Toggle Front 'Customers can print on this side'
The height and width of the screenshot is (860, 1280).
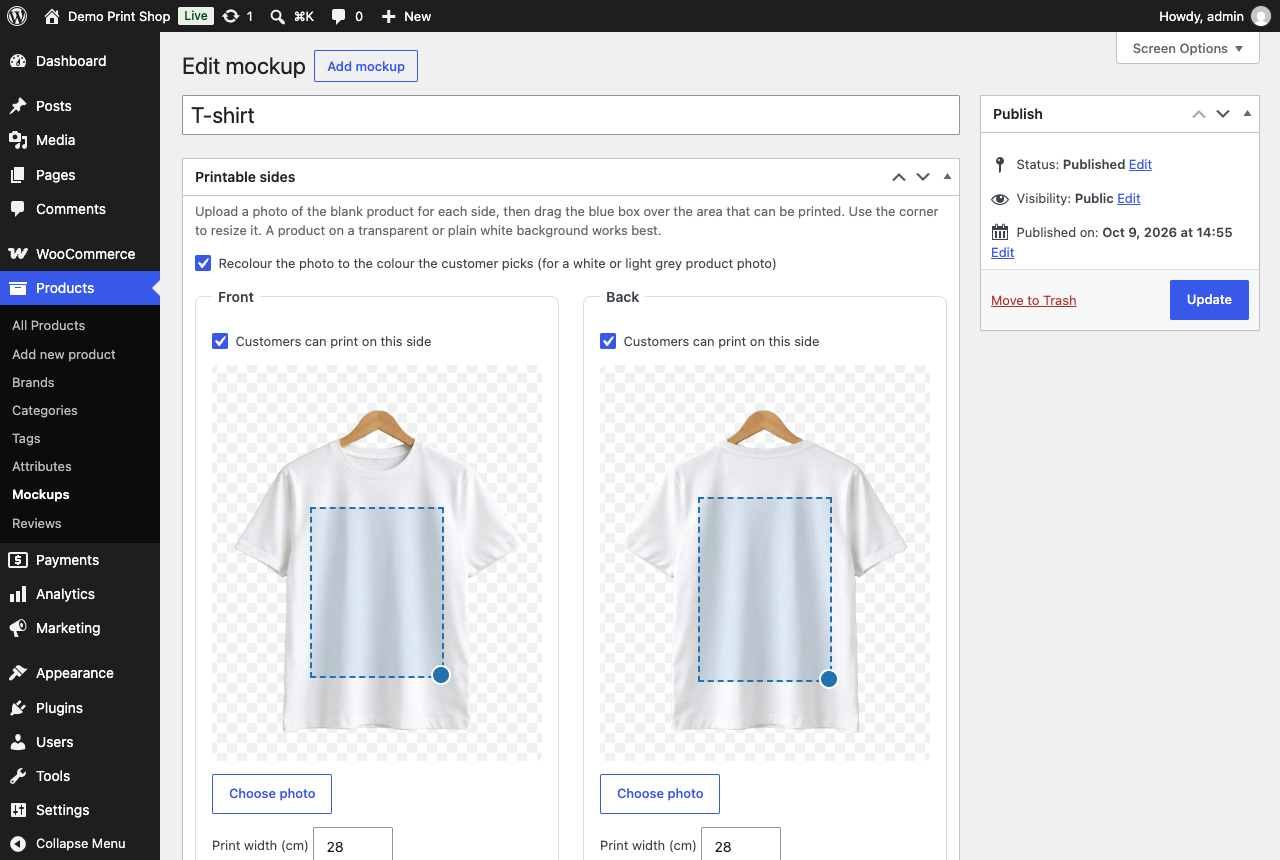pyautogui.click(x=220, y=341)
